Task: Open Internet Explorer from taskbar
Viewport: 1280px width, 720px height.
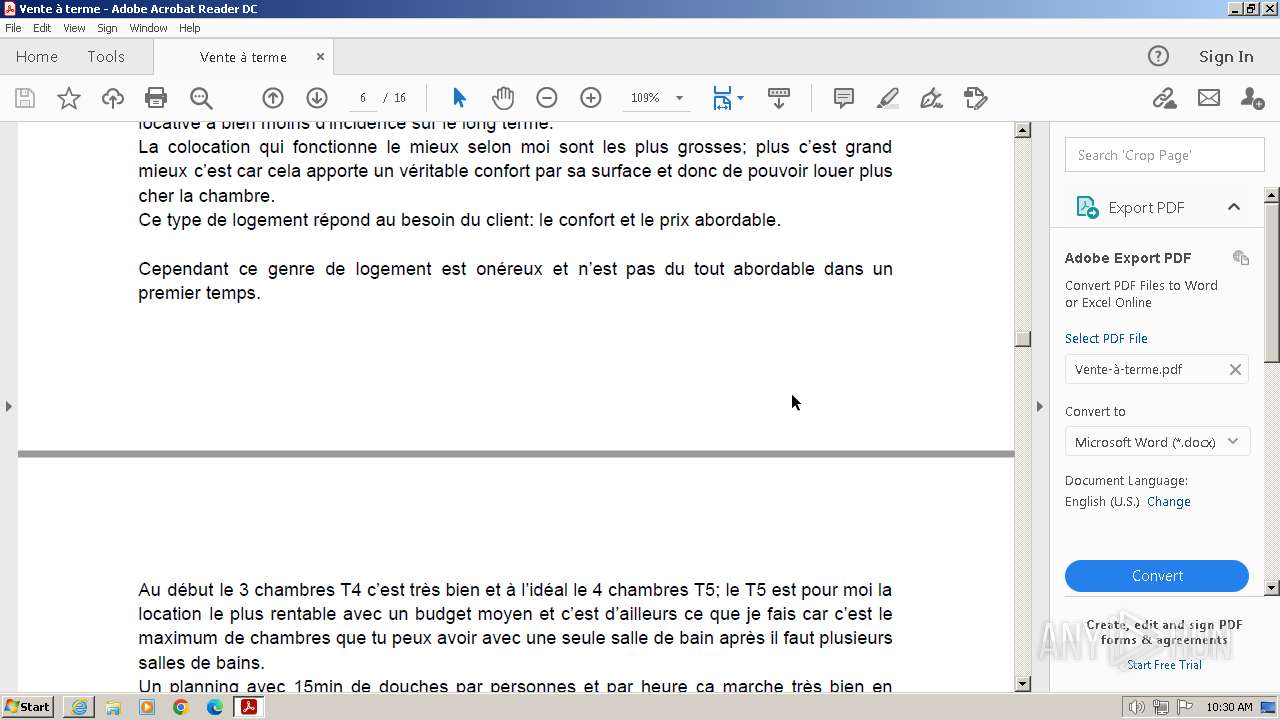Action: (x=79, y=707)
